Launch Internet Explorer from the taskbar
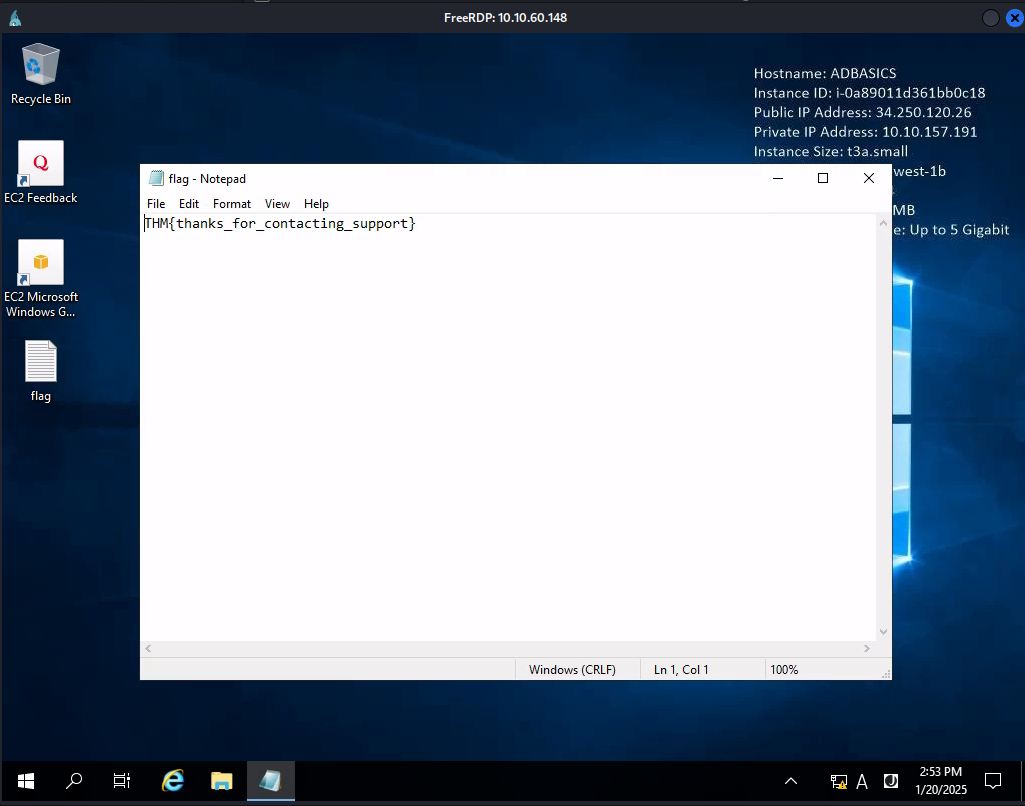1025x806 pixels. point(172,781)
